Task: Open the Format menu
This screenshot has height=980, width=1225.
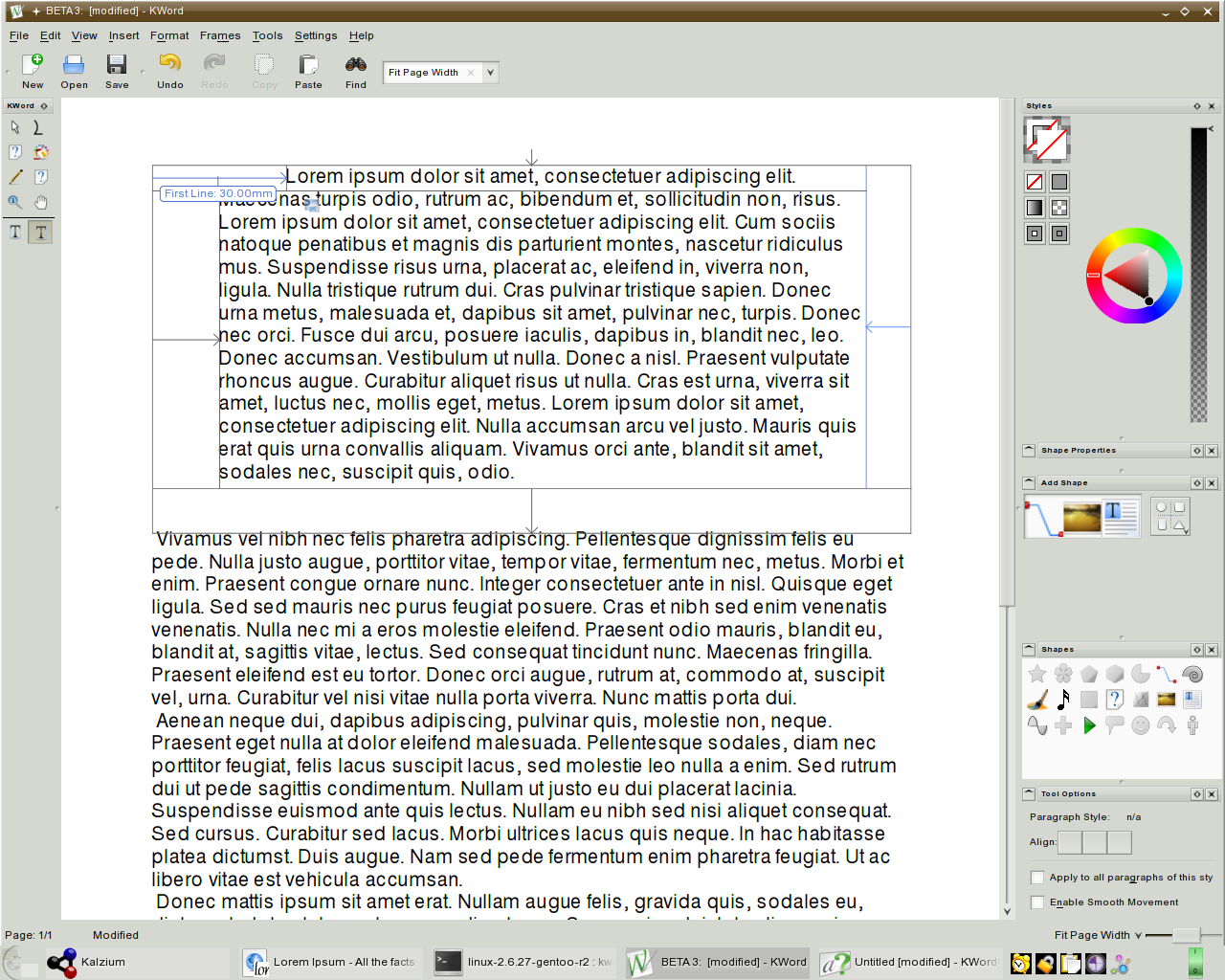Action: tap(169, 35)
